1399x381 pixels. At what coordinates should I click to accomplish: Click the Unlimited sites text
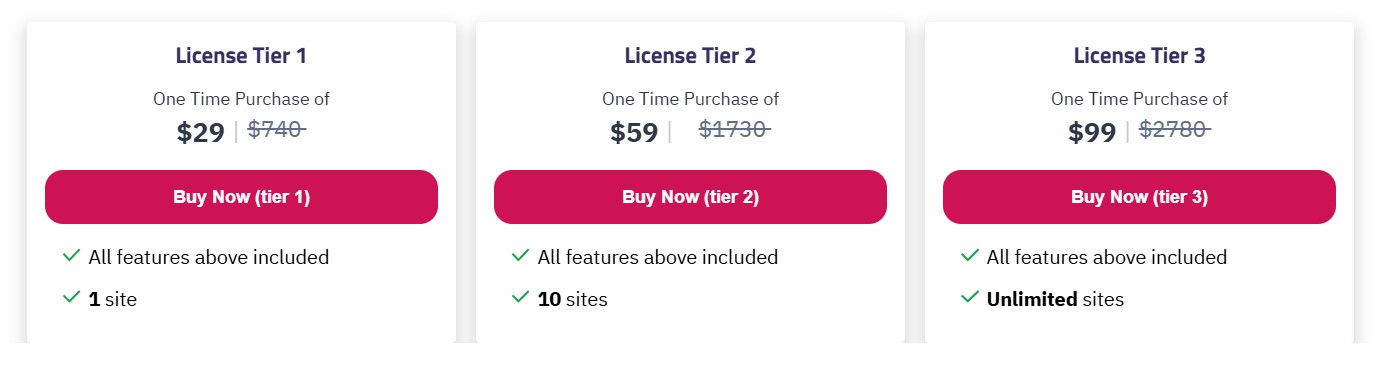pyautogui.click(x=1055, y=299)
